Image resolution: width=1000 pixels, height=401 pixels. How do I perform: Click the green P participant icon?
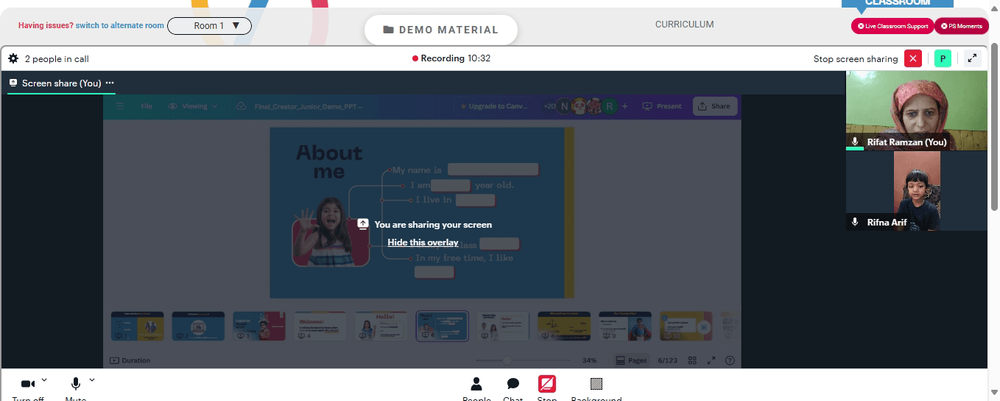pyautogui.click(x=943, y=59)
